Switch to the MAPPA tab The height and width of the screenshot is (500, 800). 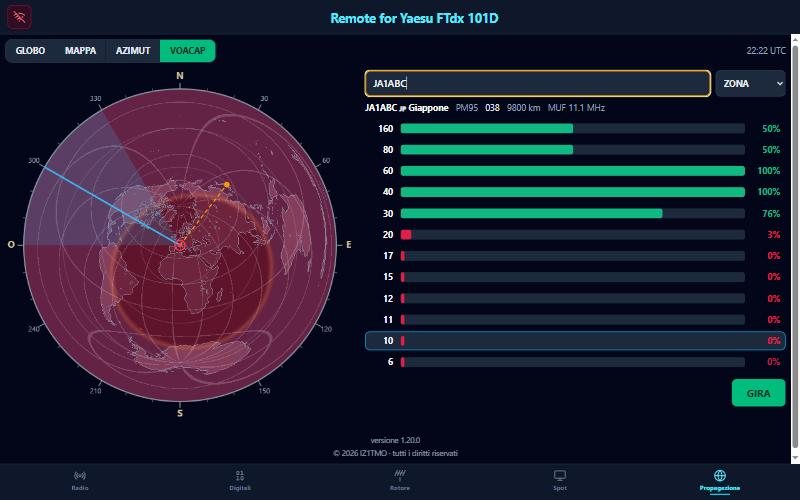click(x=80, y=51)
